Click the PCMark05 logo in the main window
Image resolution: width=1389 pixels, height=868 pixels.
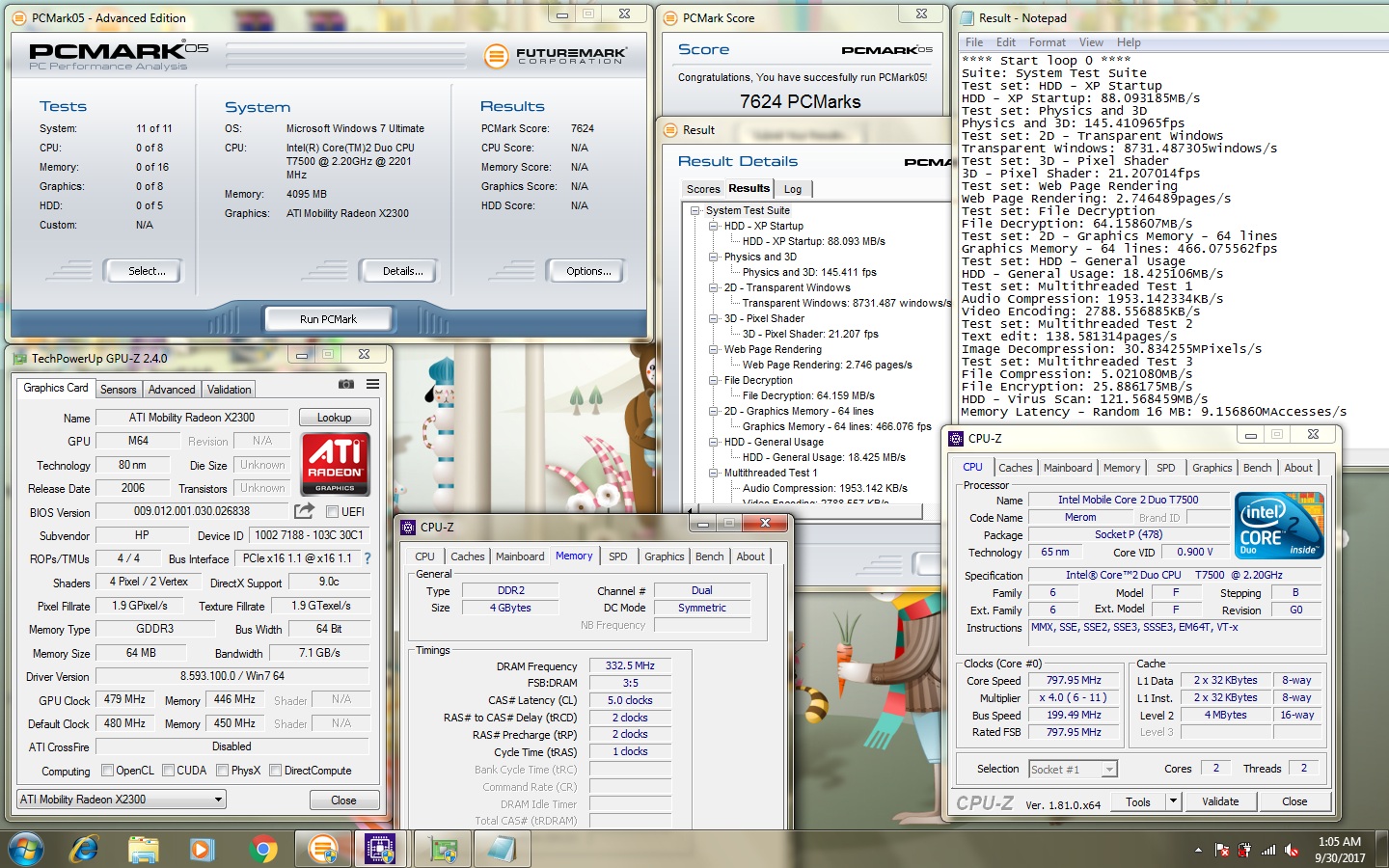(x=118, y=57)
